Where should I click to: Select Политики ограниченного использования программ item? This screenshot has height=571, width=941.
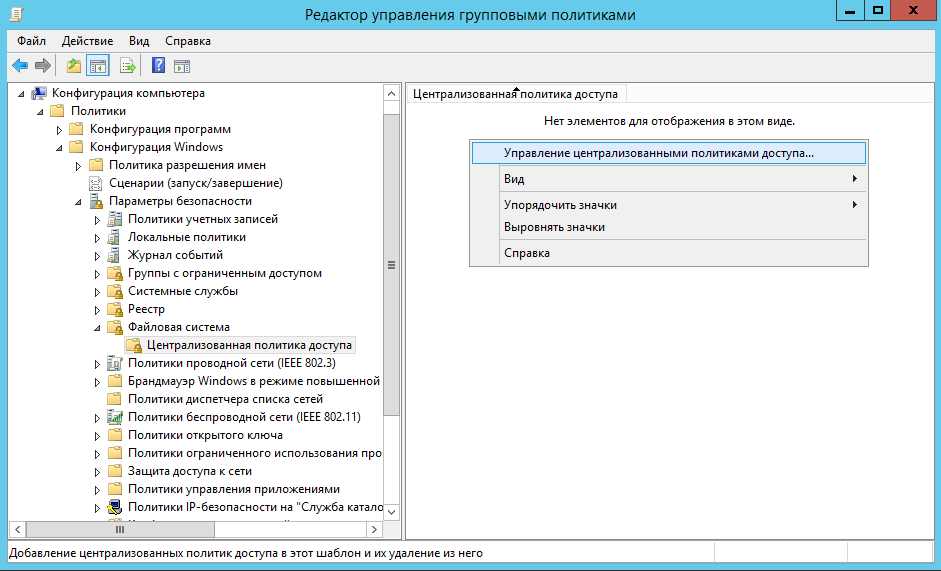tap(254, 453)
